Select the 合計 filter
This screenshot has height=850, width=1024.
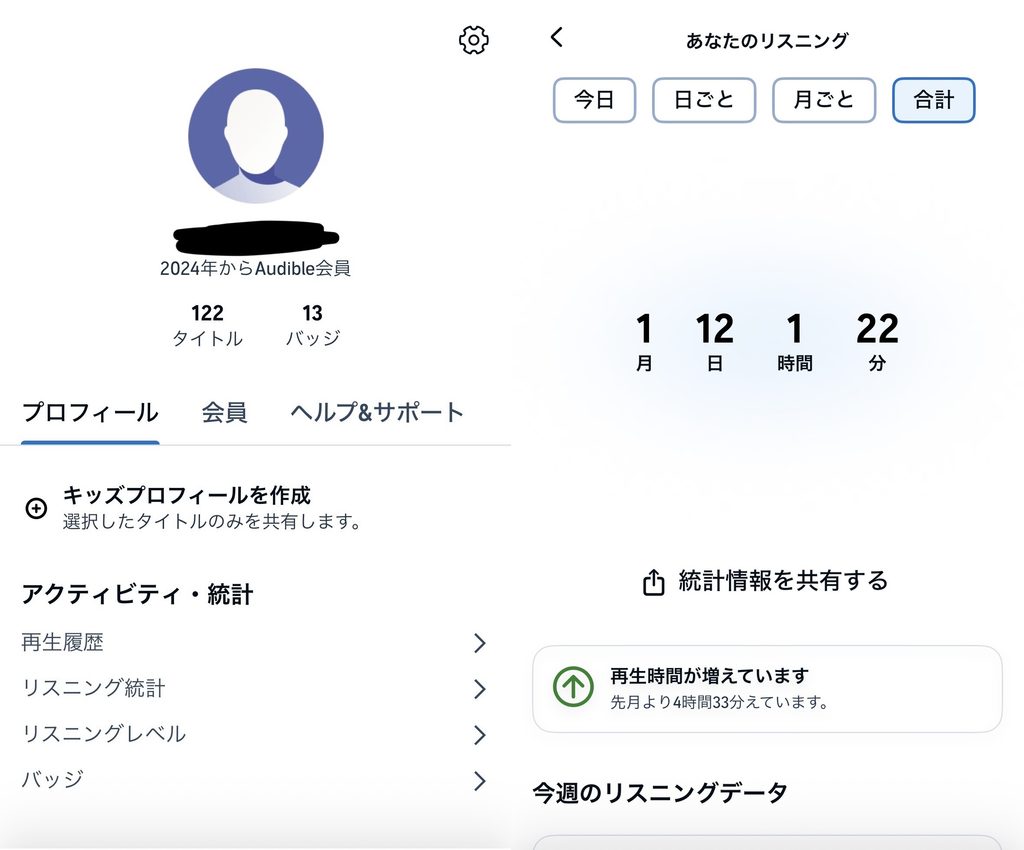[934, 100]
